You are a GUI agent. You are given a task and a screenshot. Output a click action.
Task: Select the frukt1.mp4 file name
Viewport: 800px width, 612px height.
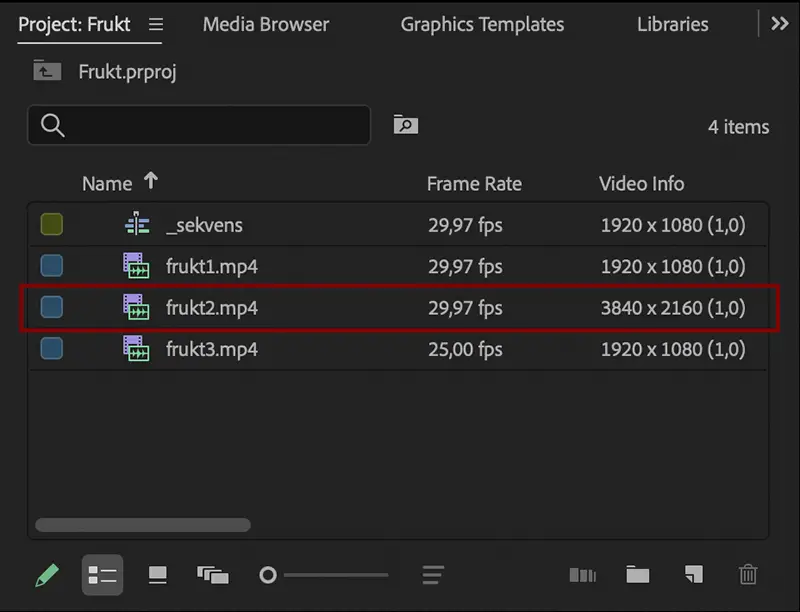coord(212,266)
